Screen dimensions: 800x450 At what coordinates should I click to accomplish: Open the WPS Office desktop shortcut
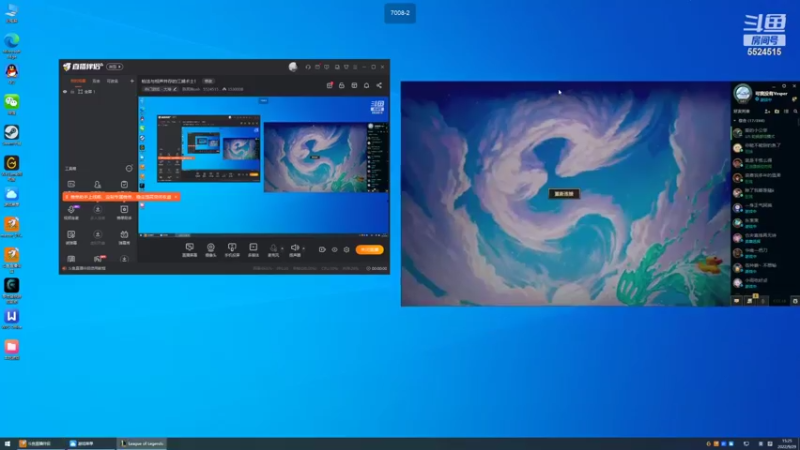pyautogui.click(x=12, y=319)
